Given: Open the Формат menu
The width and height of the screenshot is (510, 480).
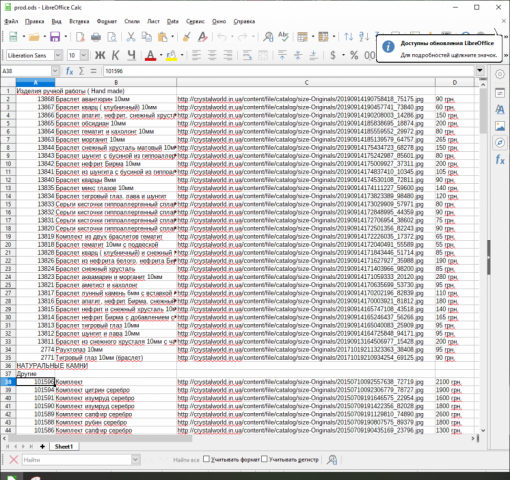Looking at the screenshot, I should coord(107,21).
